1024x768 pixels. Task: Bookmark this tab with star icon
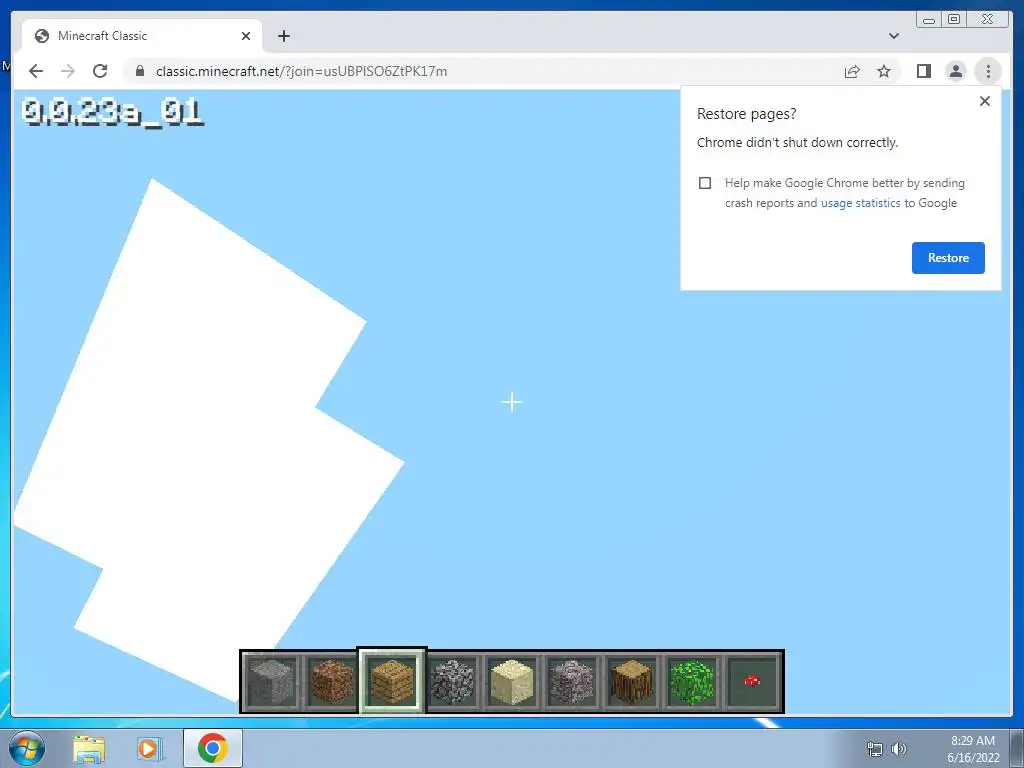click(884, 71)
